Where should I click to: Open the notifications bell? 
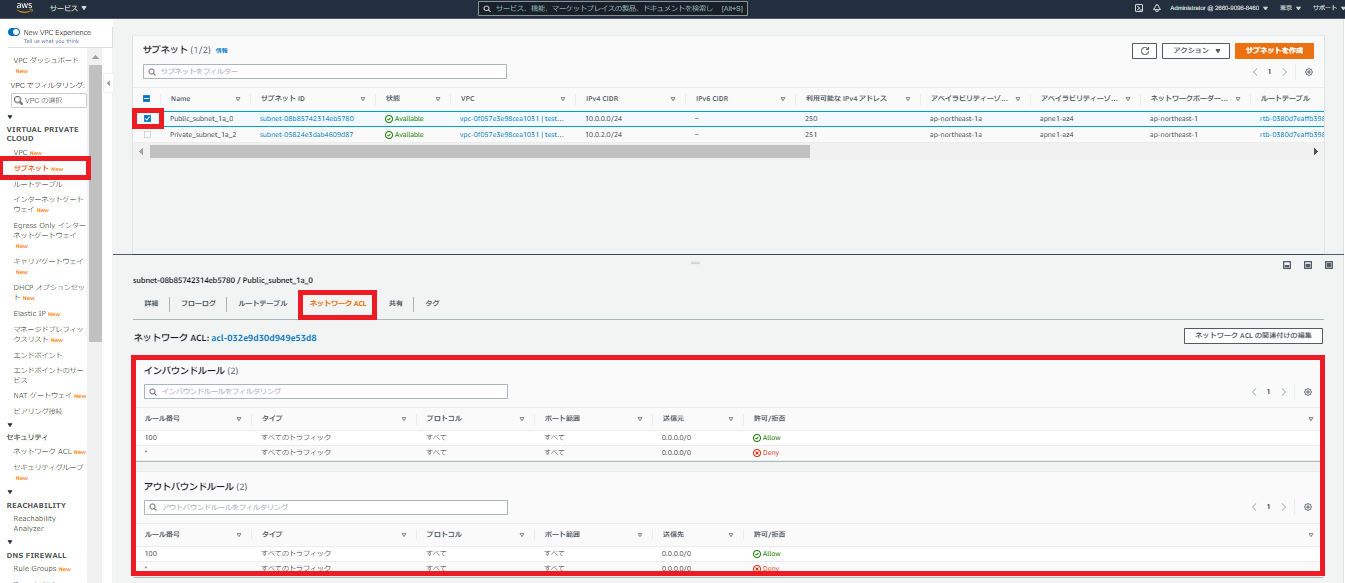coord(1157,8)
